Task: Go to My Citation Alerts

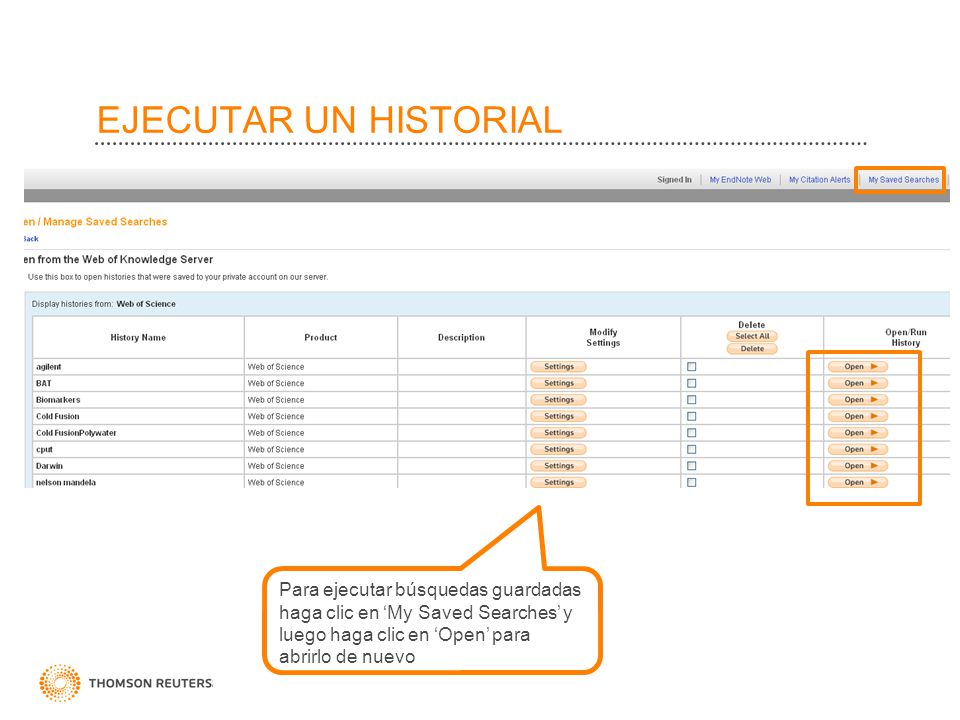Action: (819, 179)
